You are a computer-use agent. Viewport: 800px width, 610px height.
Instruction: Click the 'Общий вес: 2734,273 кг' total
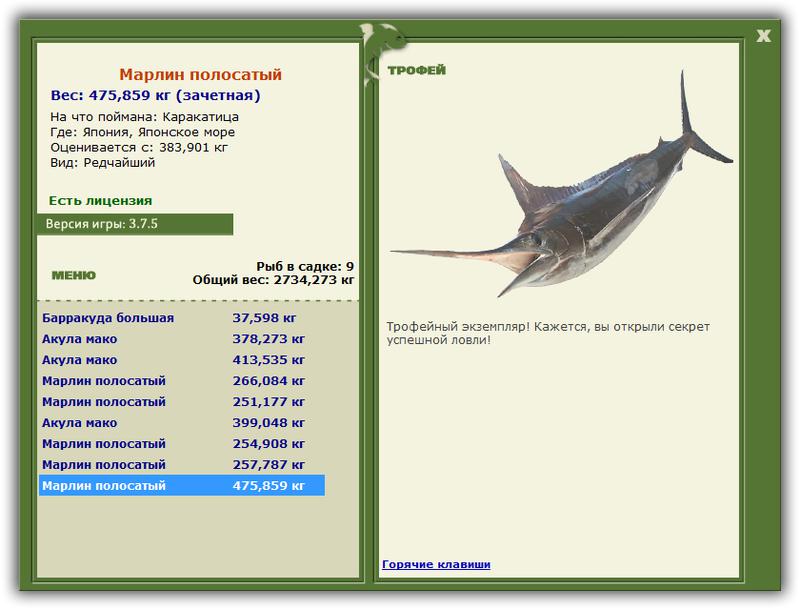(x=273, y=279)
